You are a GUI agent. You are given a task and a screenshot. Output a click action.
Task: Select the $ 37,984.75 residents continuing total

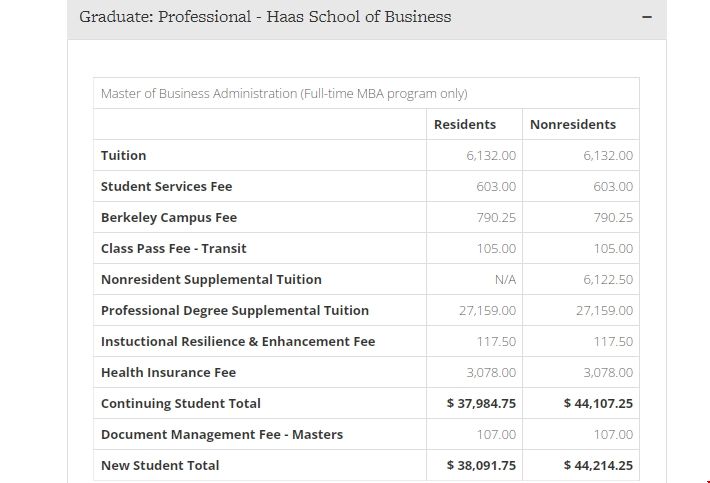tap(481, 403)
